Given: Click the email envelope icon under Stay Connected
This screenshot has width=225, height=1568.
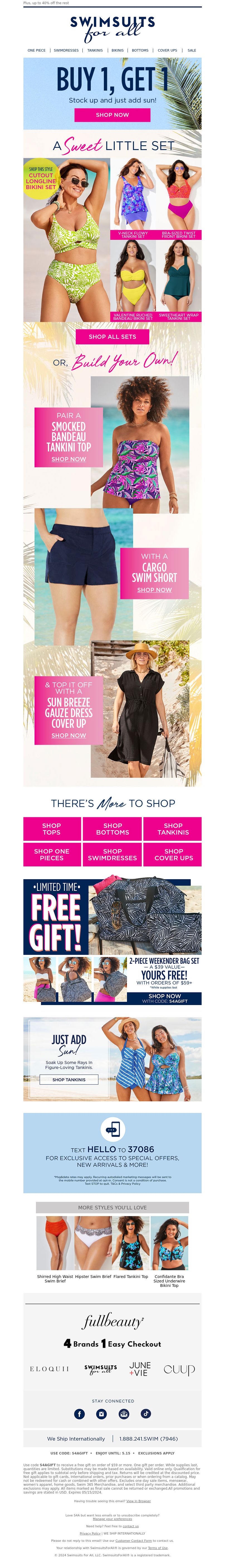Looking at the screenshot, I should [124, 1414].
